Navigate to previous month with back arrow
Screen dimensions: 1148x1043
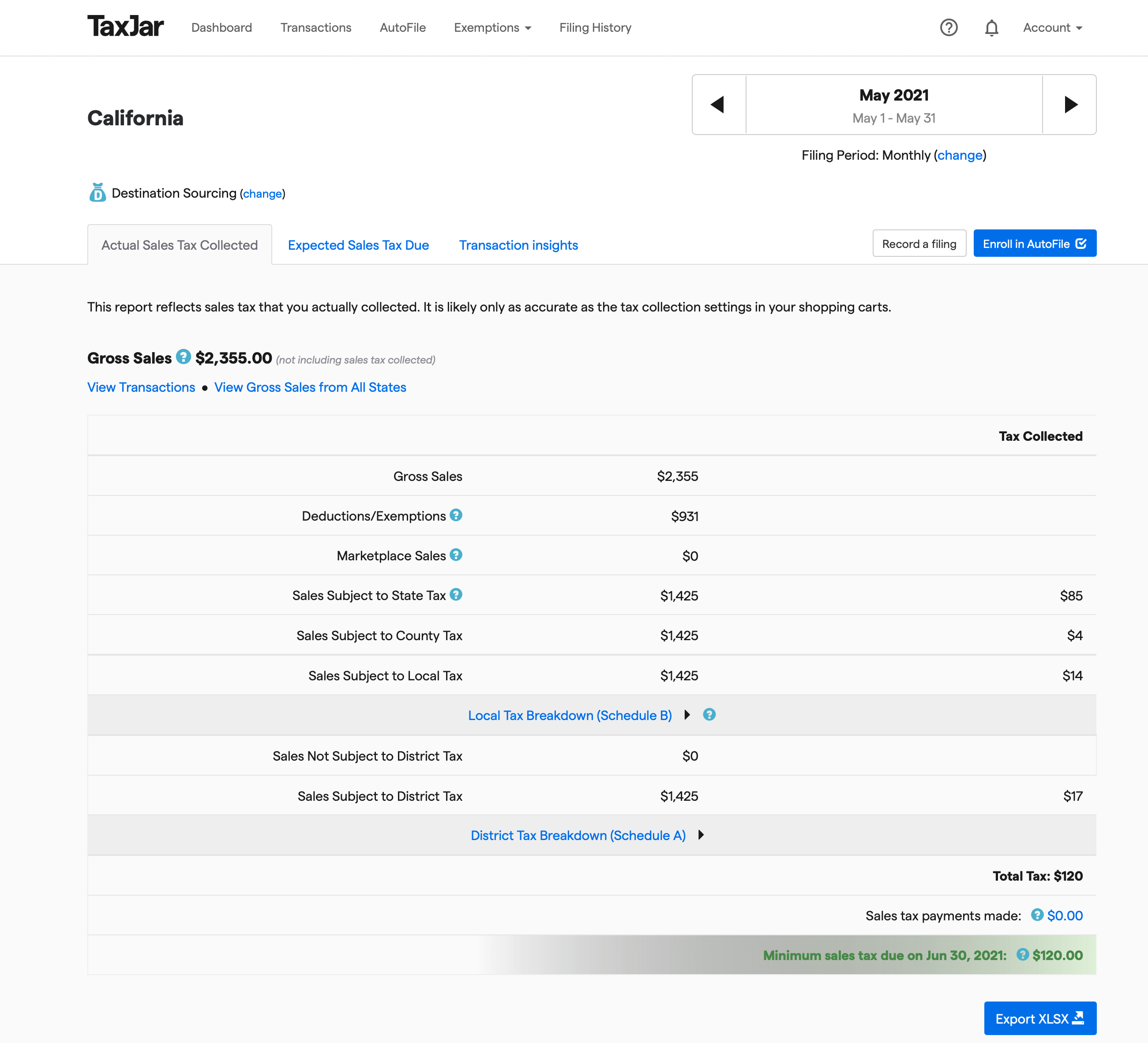click(718, 104)
